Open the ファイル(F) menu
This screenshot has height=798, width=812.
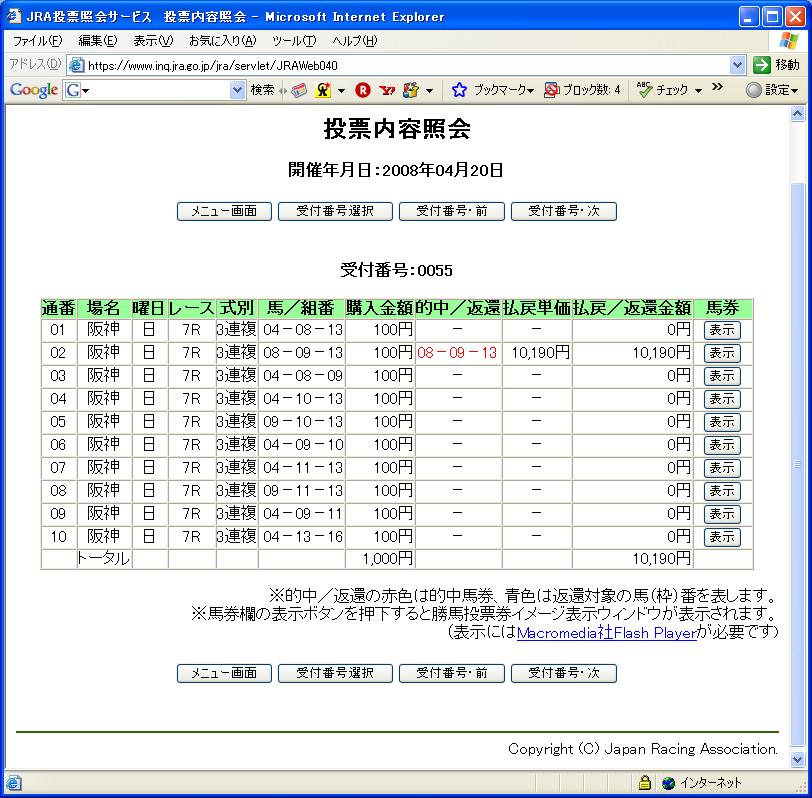tap(37, 41)
